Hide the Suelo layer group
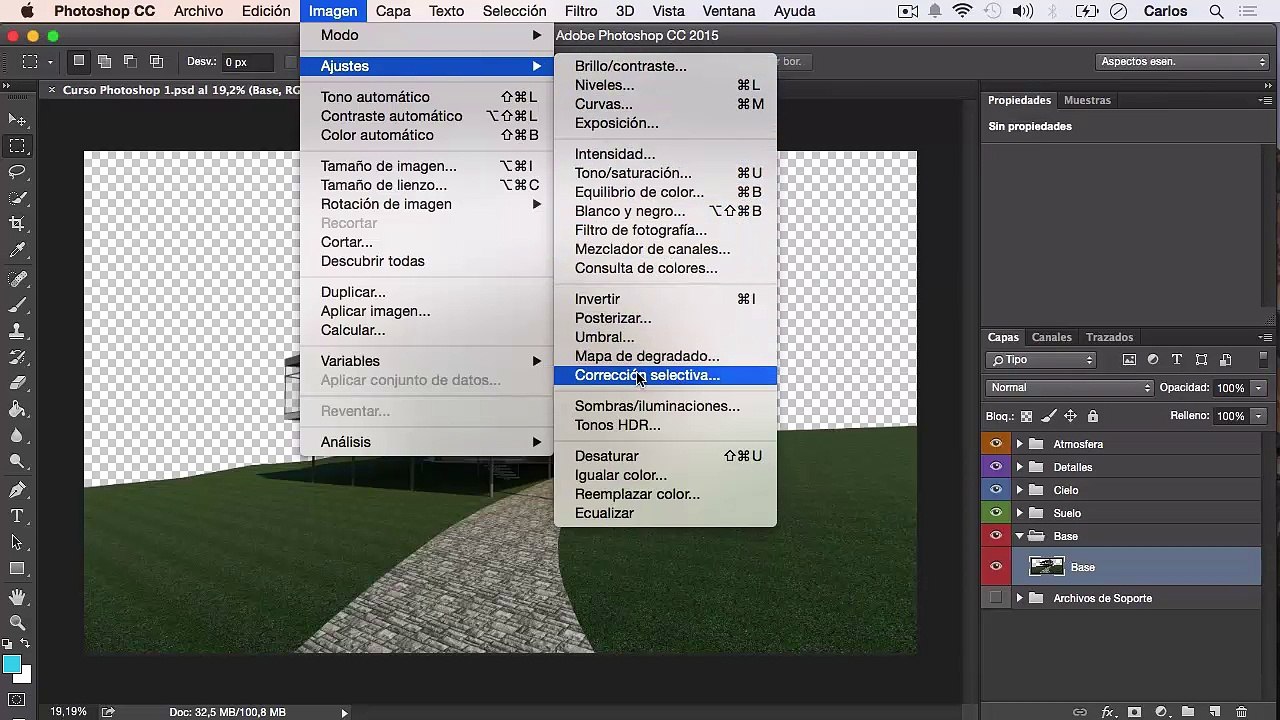The width and height of the screenshot is (1280, 720). (995, 513)
